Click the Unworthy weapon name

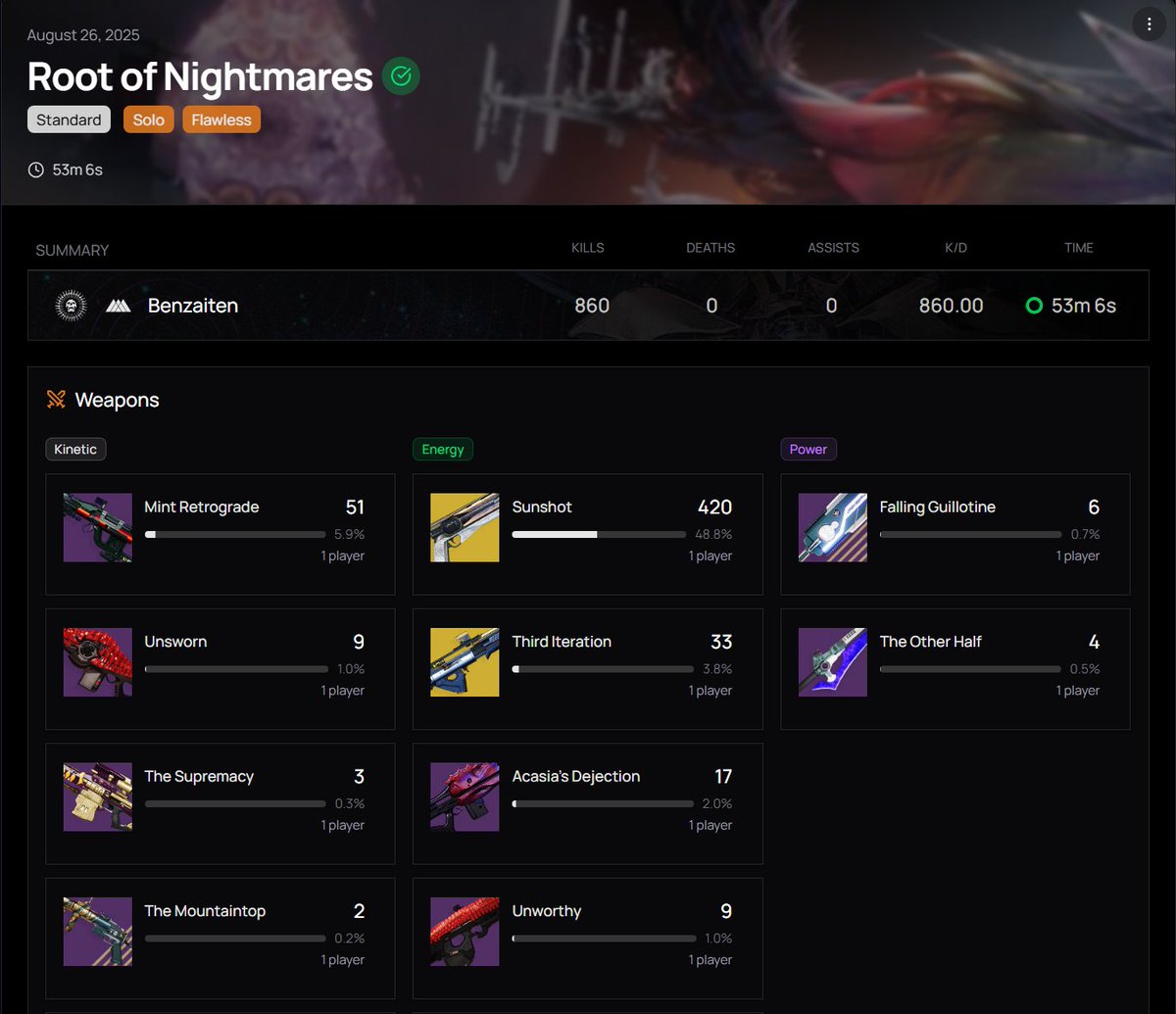[547, 911]
